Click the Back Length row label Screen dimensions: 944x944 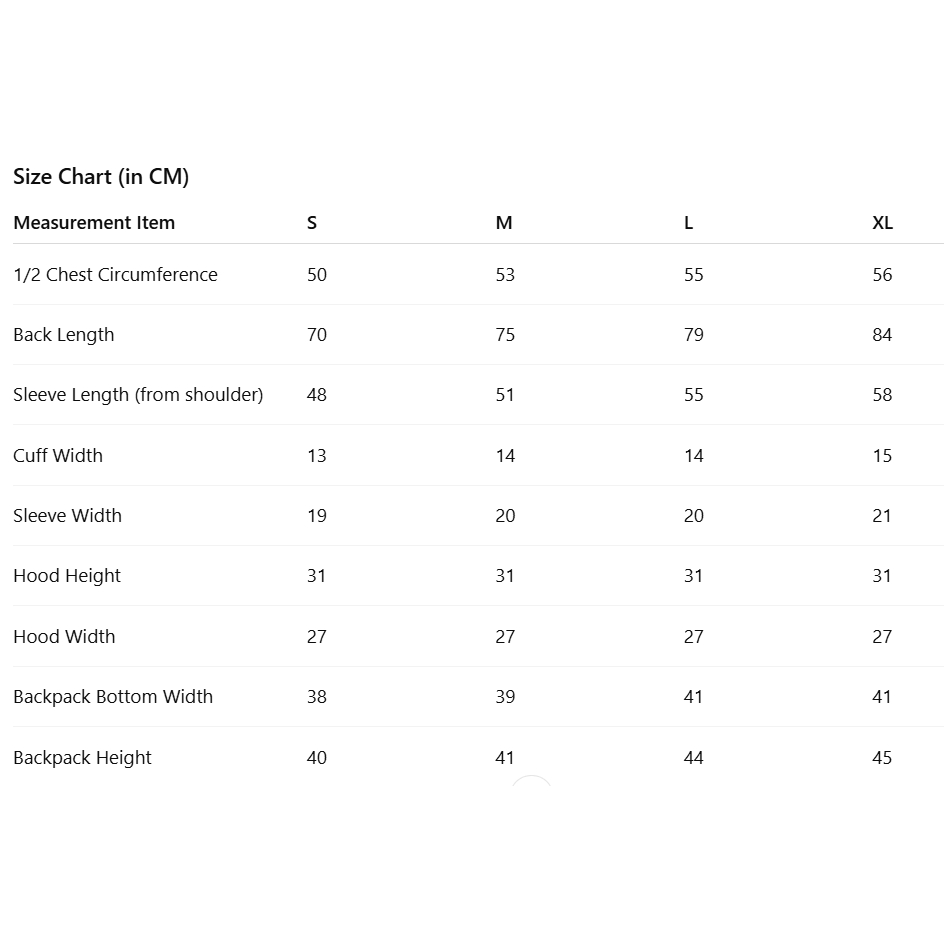click(64, 335)
